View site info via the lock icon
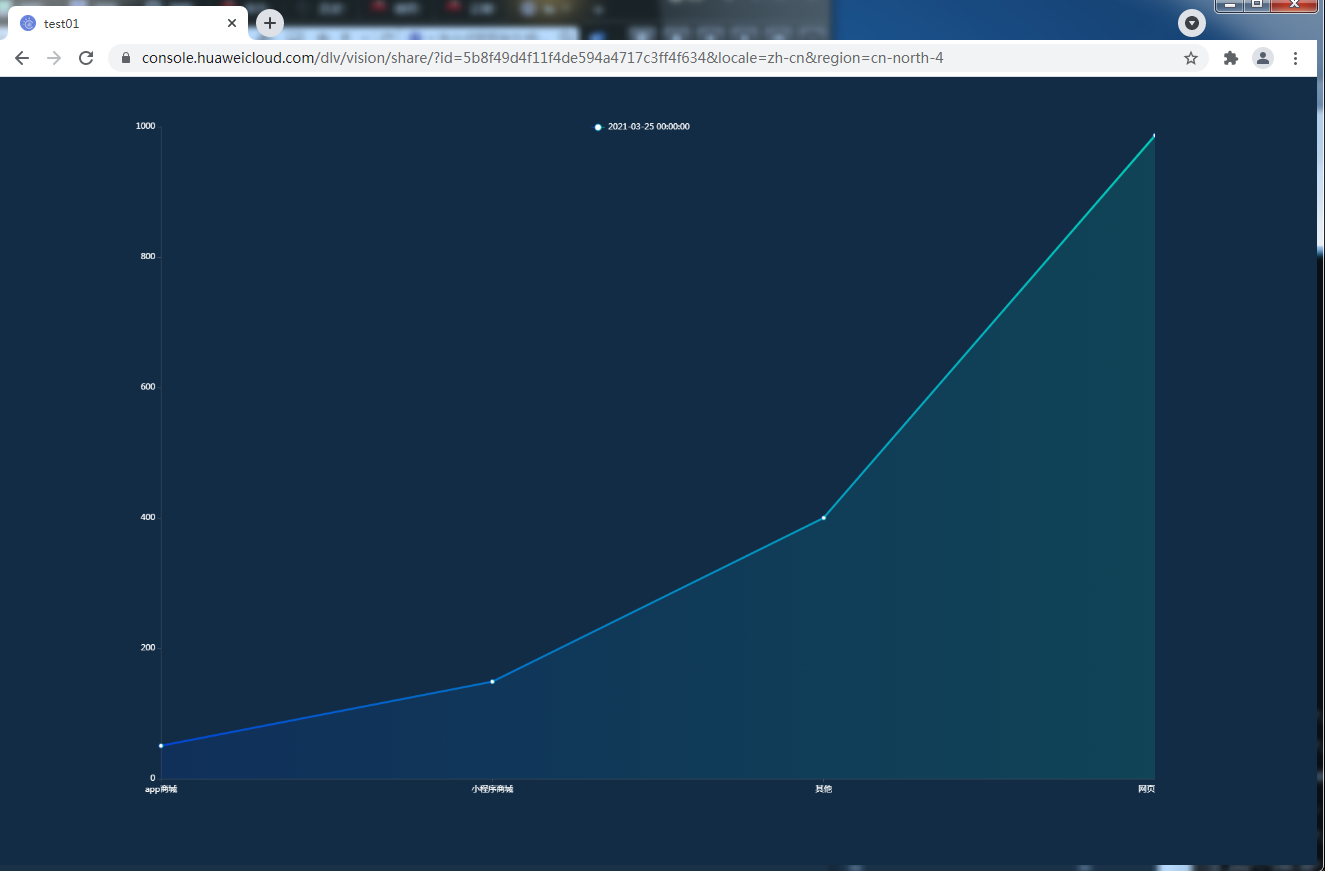This screenshot has width=1325, height=871. click(126, 58)
